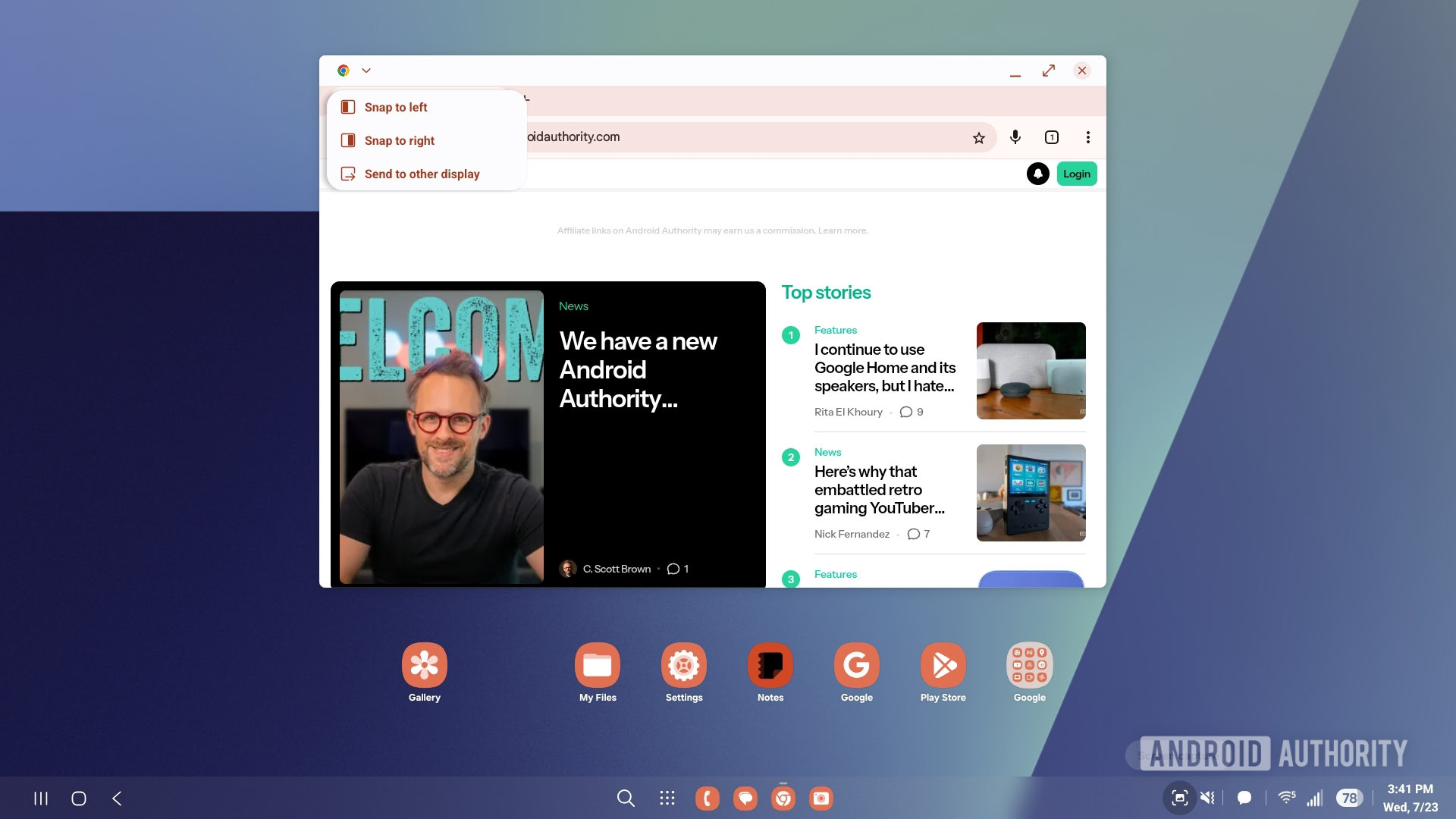
Task: Open the Google Home speakers story headline
Action: (x=884, y=368)
